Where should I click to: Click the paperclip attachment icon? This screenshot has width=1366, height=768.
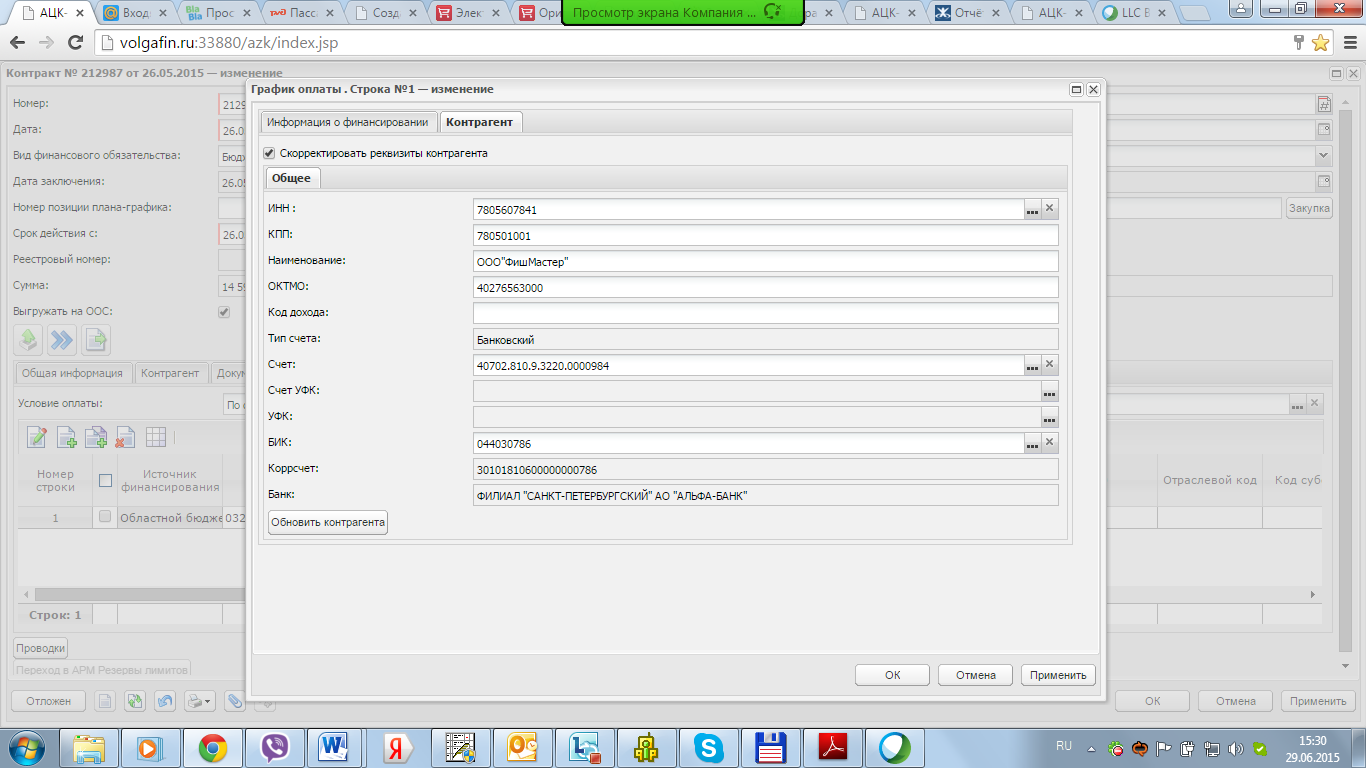pos(234,701)
